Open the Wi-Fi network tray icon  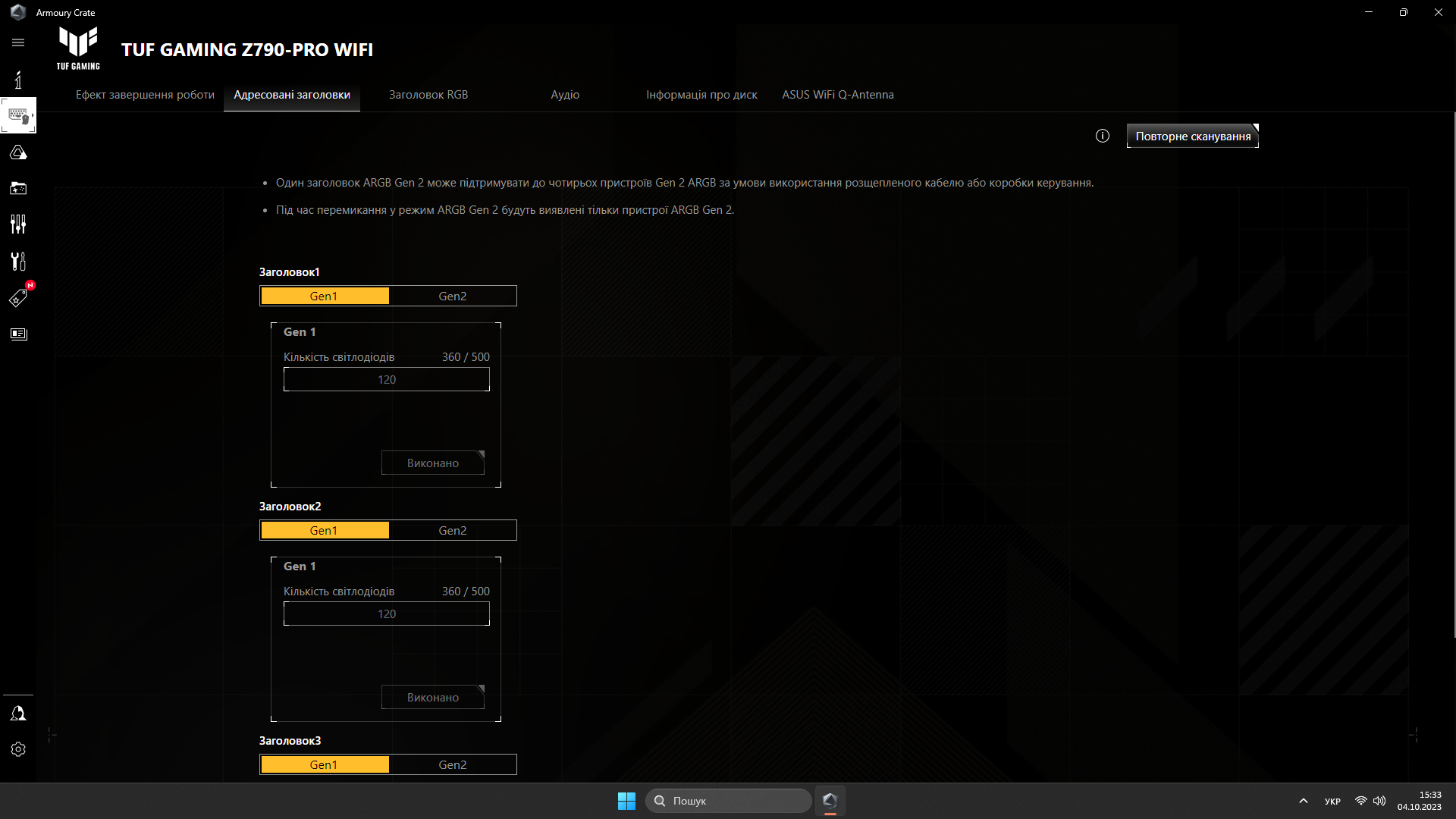pyautogui.click(x=1361, y=801)
